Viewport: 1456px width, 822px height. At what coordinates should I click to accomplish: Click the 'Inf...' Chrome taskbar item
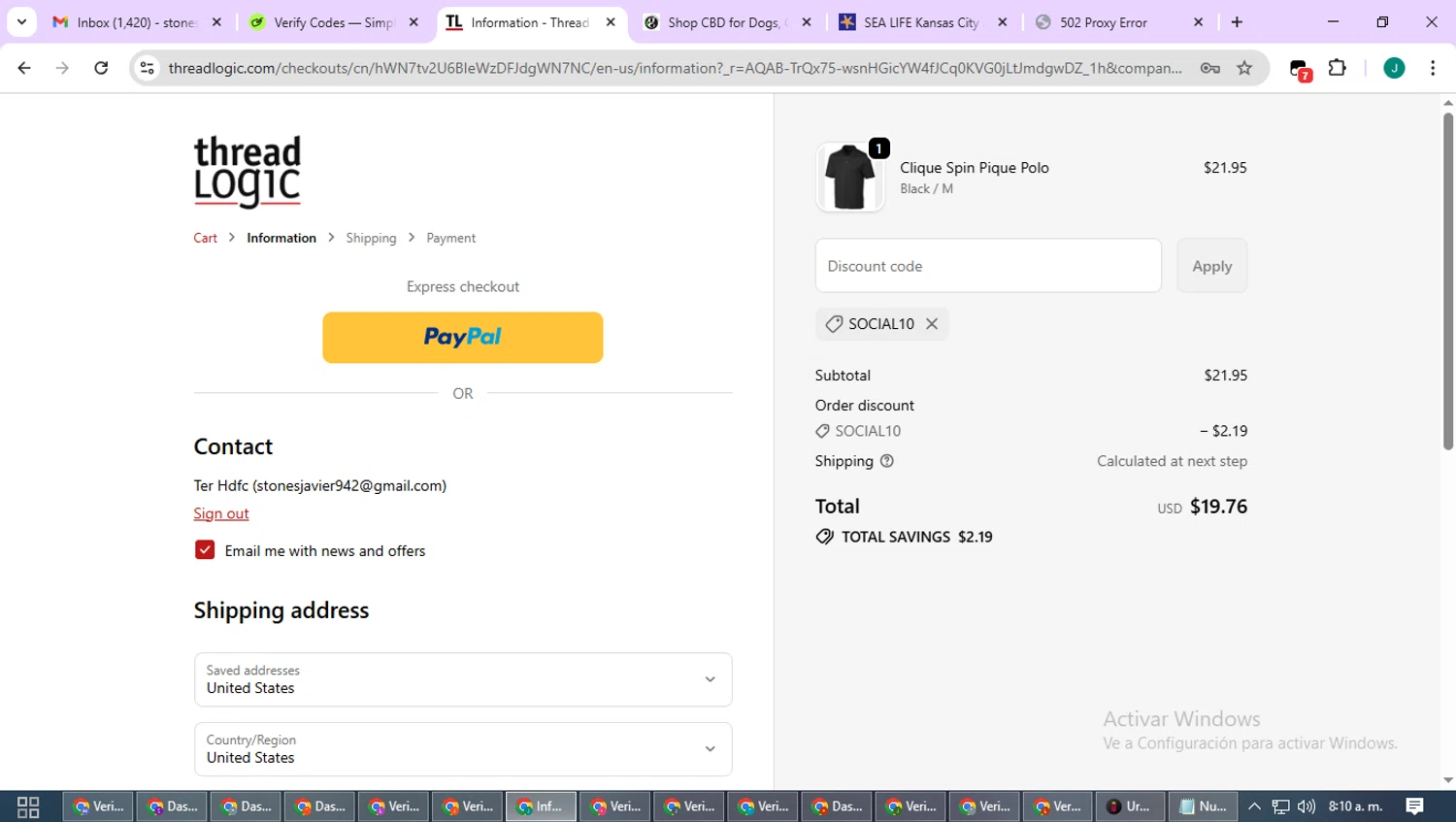pos(541,806)
